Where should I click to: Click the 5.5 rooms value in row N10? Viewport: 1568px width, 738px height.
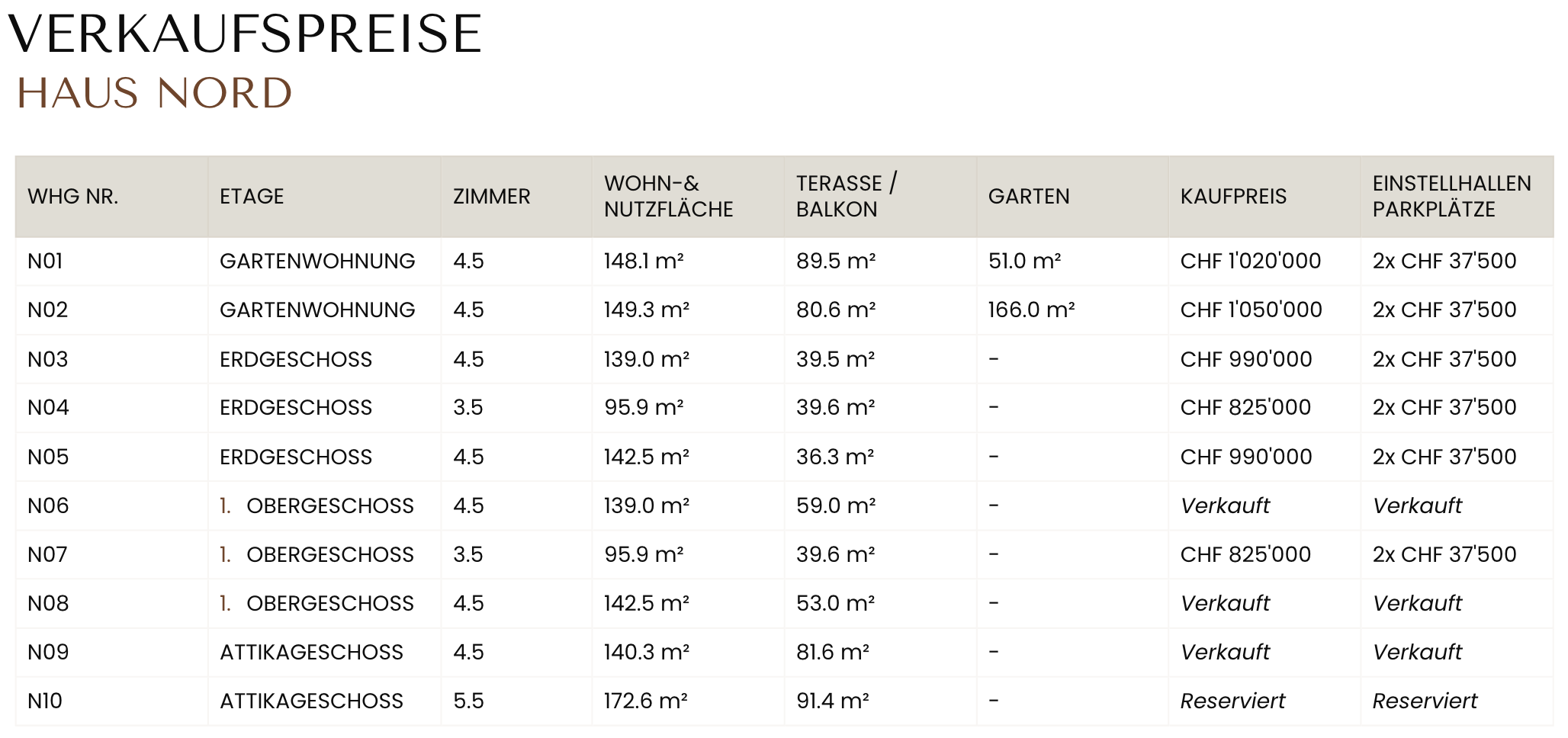tap(468, 701)
